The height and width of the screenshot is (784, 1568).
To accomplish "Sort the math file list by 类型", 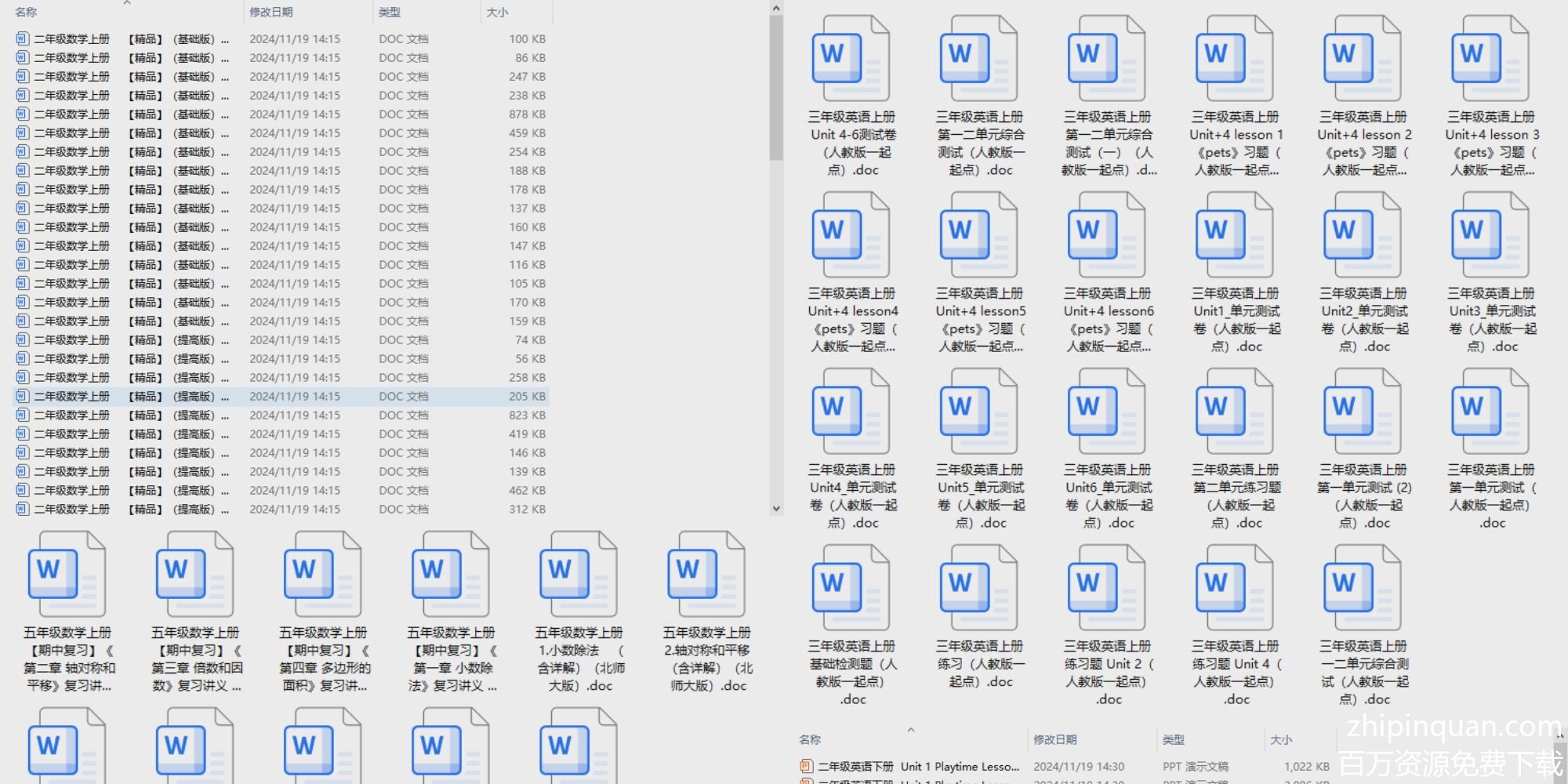I will coord(389,13).
